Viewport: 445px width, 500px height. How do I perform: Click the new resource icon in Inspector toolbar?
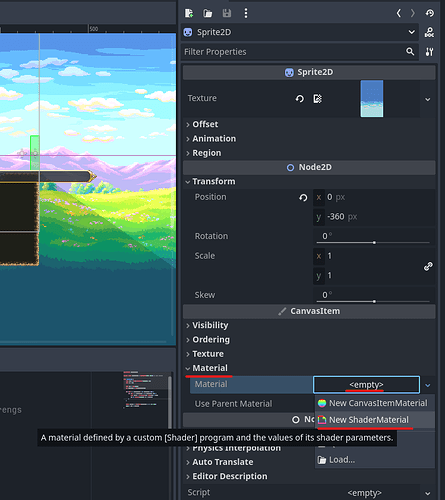click(189, 13)
